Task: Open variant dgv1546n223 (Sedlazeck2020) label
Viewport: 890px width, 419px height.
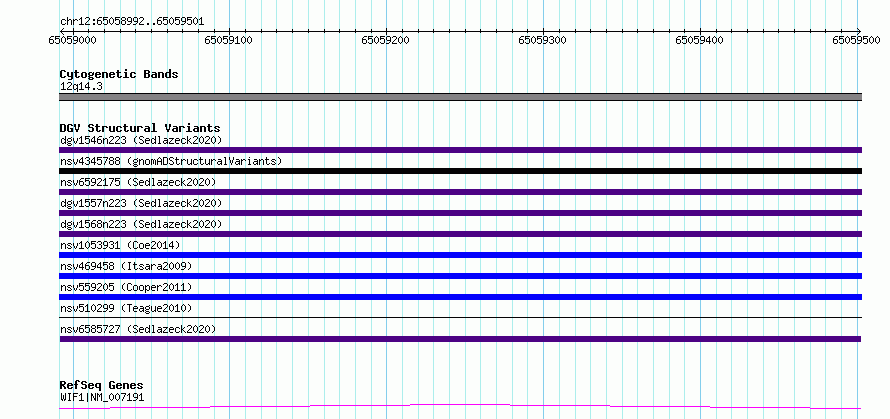Action: click(x=141, y=140)
